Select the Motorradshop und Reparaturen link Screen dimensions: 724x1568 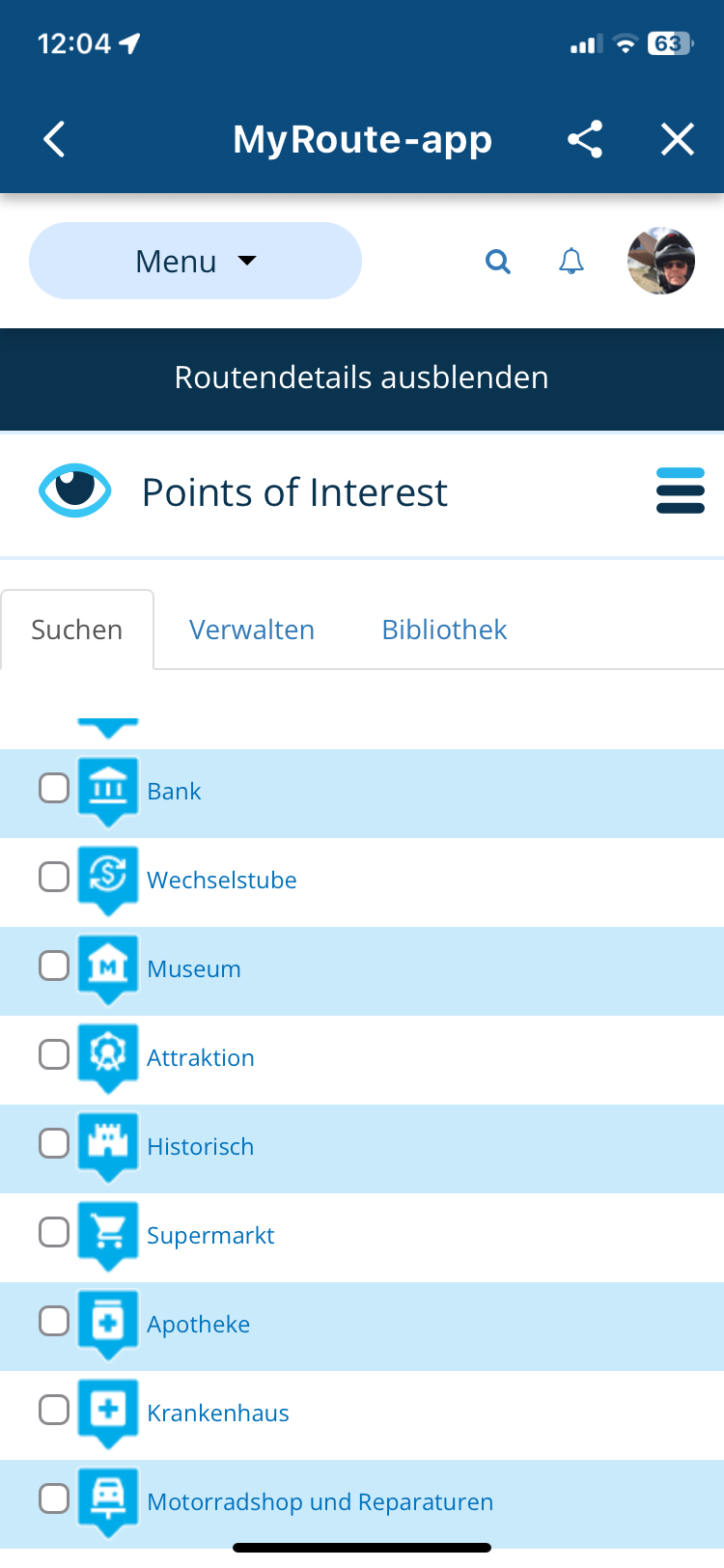320,1502
